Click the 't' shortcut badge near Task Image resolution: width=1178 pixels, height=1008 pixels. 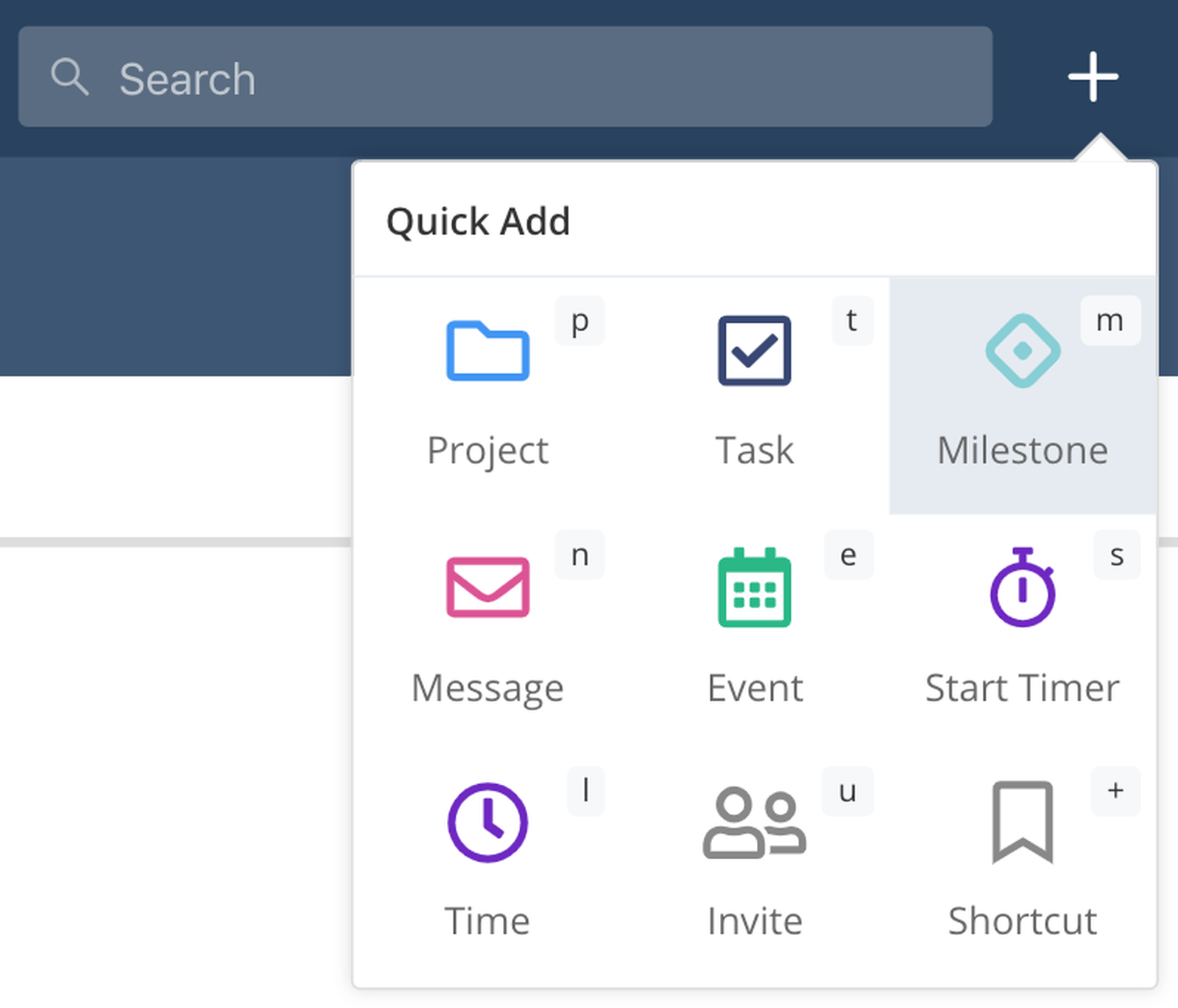(x=852, y=321)
